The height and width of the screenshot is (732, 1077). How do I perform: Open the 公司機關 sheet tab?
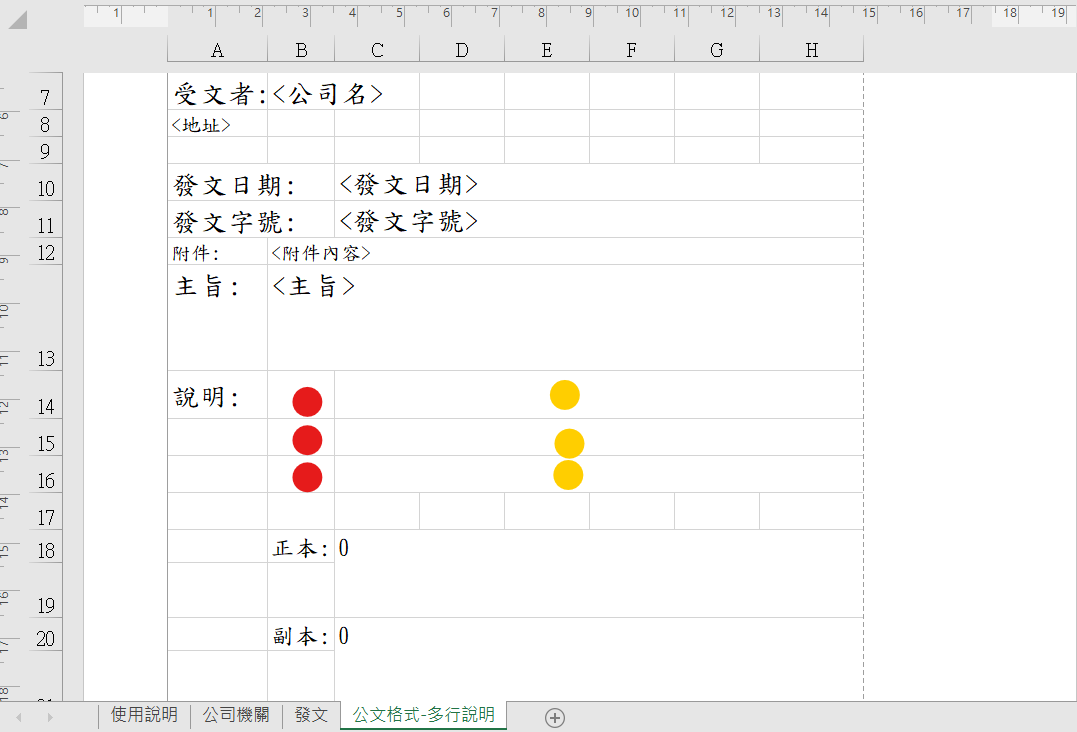236,715
